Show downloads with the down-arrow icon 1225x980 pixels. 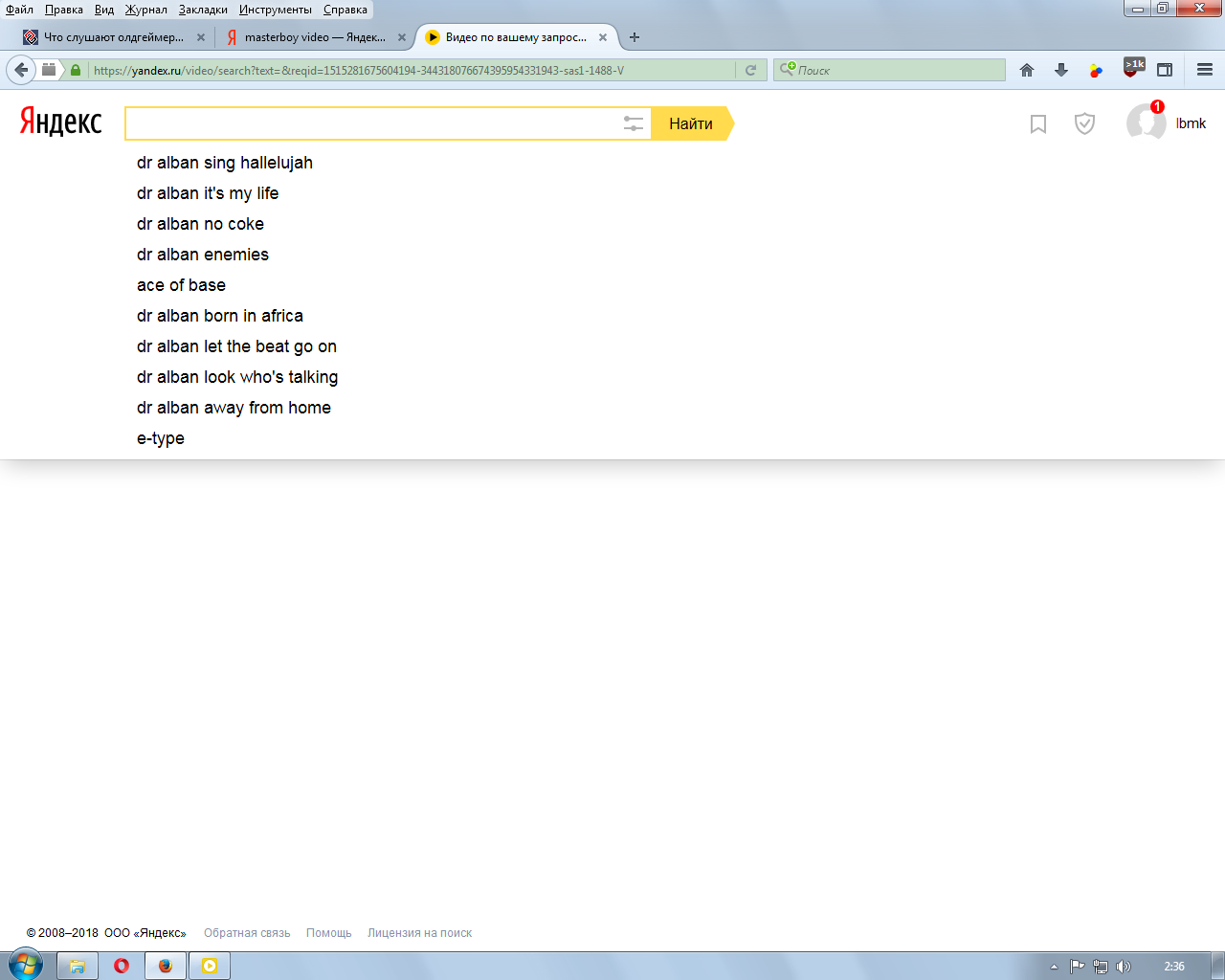click(x=1061, y=70)
